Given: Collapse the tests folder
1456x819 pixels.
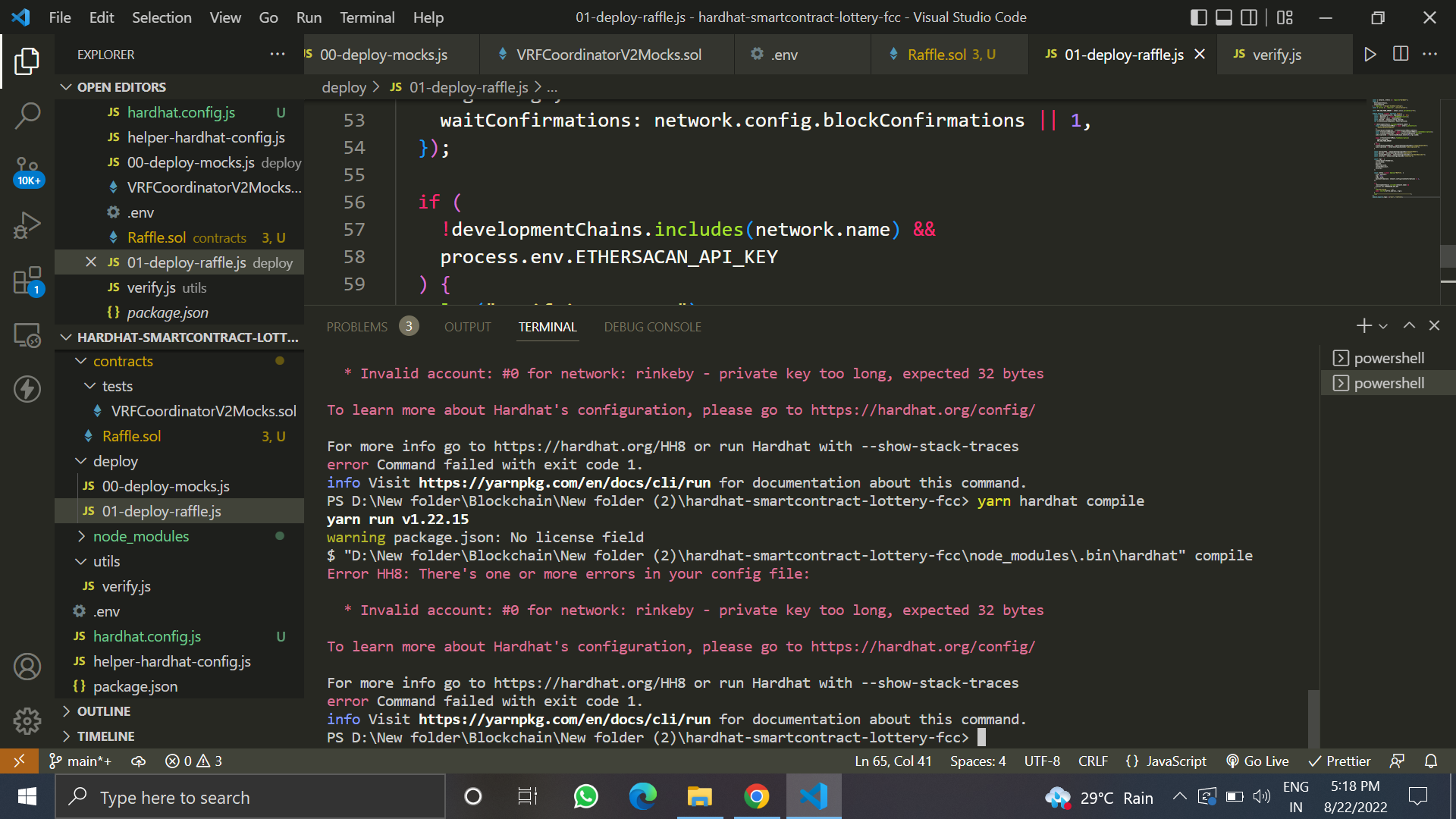Looking at the screenshot, I should coord(179,386).
